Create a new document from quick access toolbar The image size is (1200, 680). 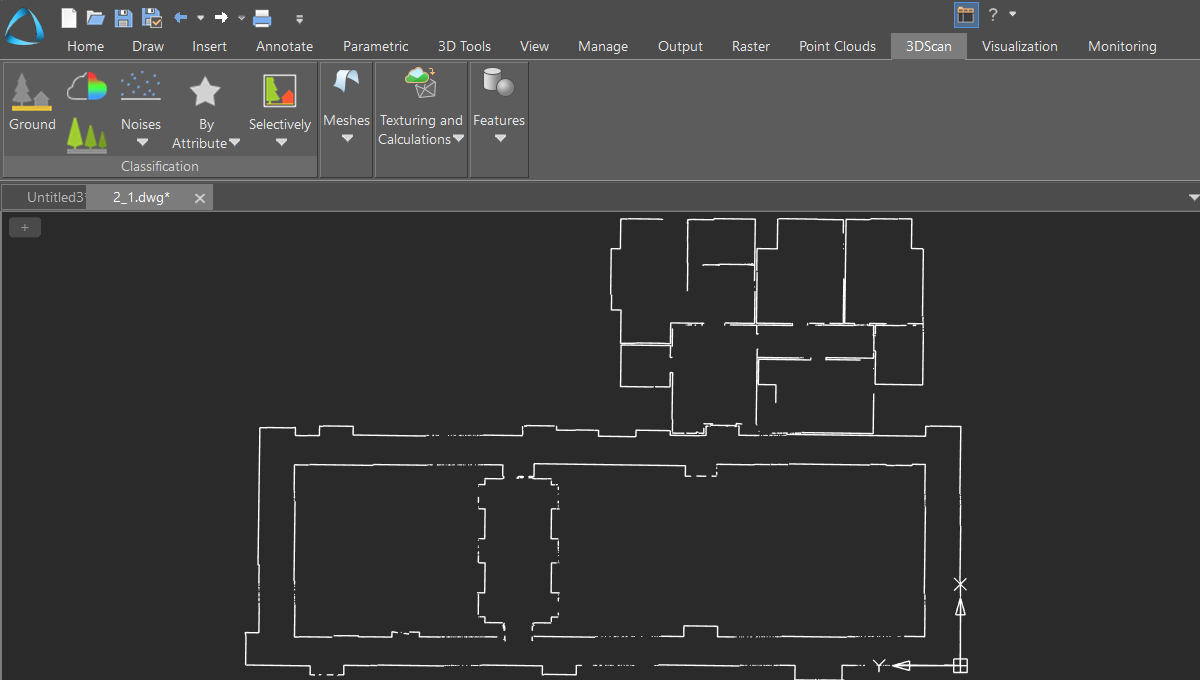(x=68, y=17)
